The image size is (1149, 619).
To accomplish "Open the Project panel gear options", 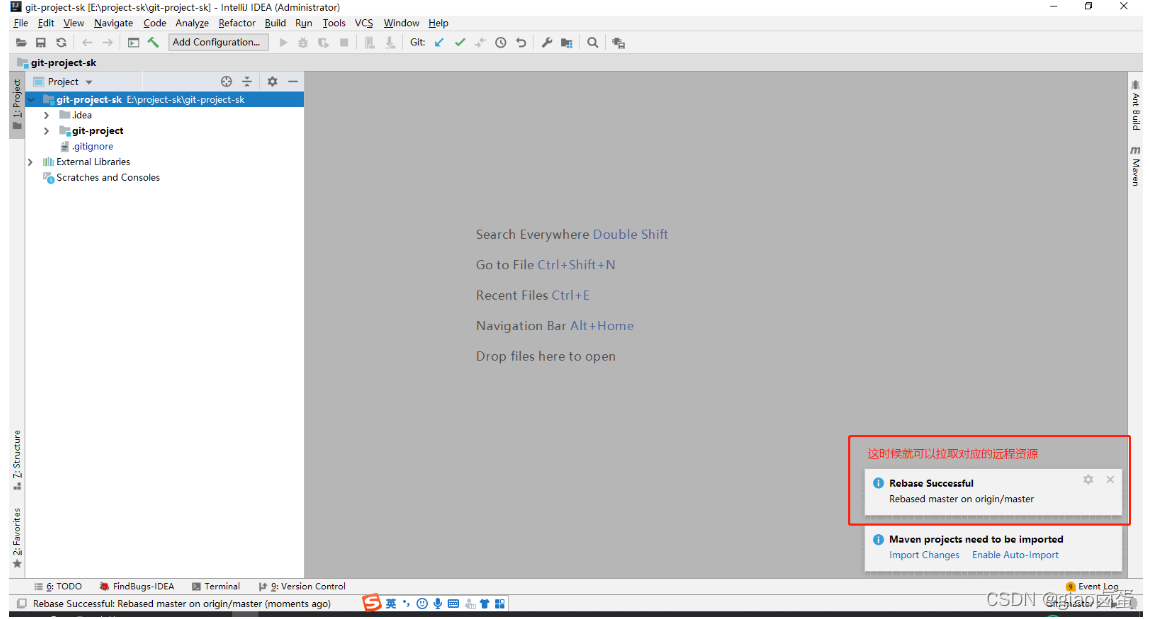I will pyautogui.click(x=272, y=81).
